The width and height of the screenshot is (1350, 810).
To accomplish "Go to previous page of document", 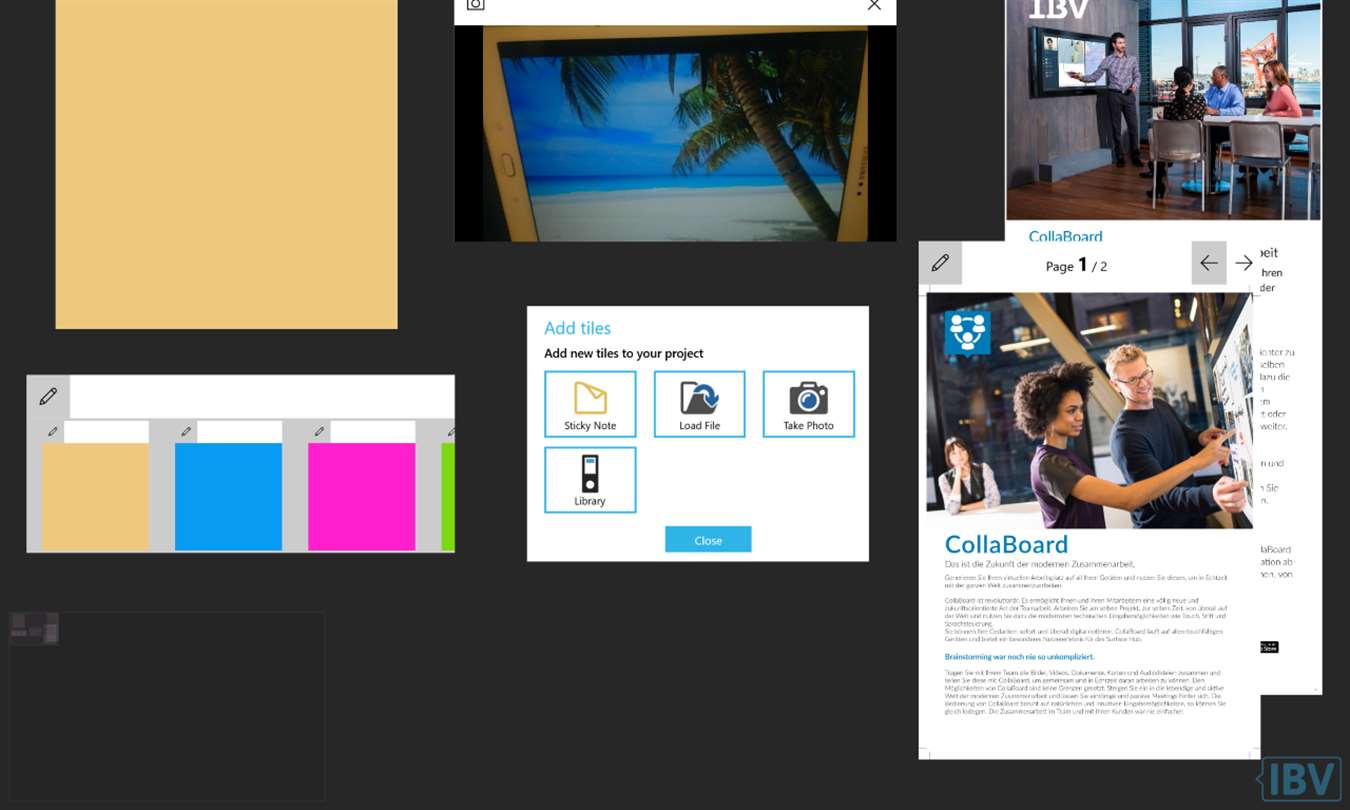I will tap(1209, 263).
